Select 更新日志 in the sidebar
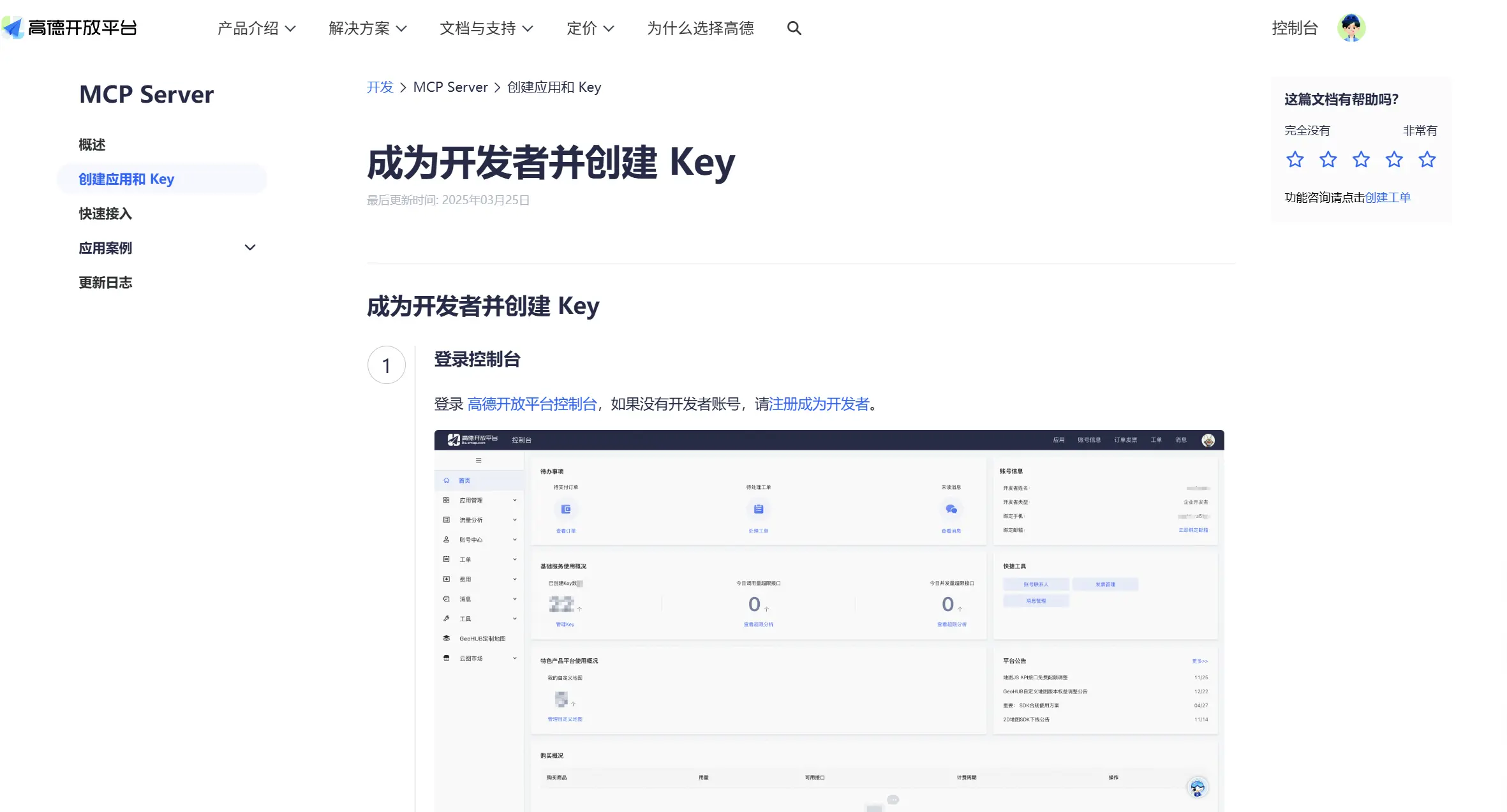 click(105, 283)
